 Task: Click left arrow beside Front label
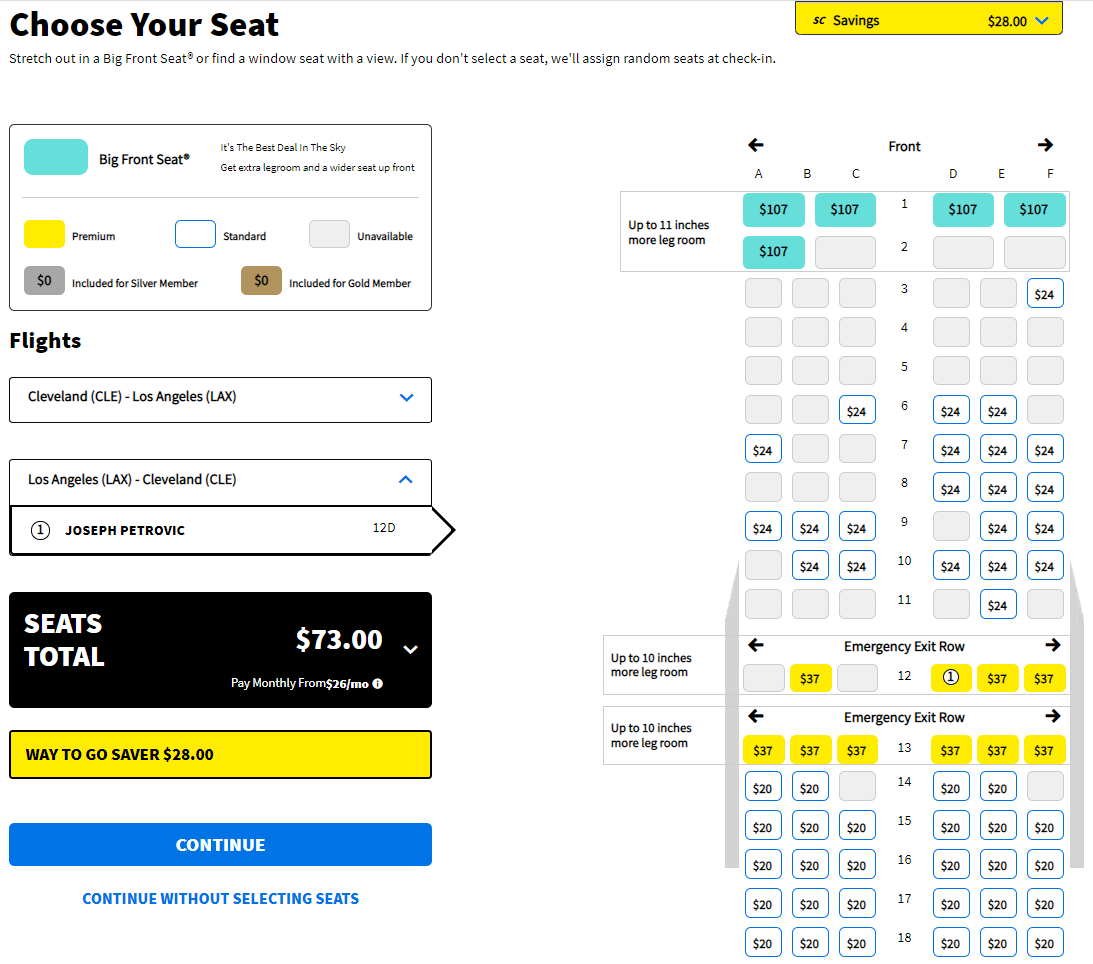point(756,145)
